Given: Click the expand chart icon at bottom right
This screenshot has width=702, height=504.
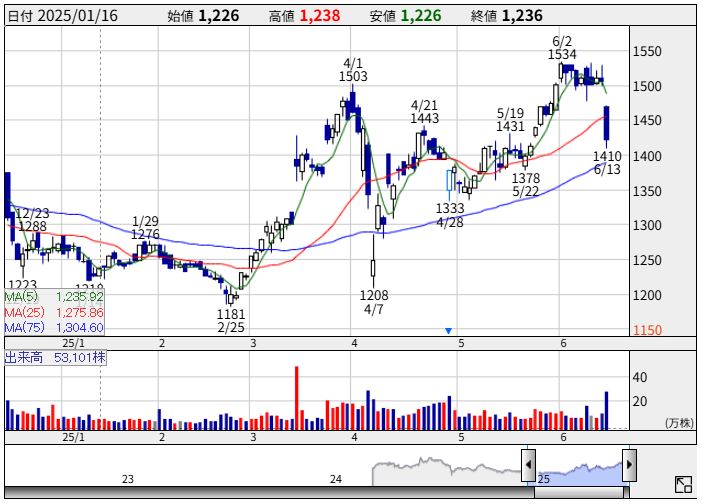Looking at the screenshot, I should (683, 484).
